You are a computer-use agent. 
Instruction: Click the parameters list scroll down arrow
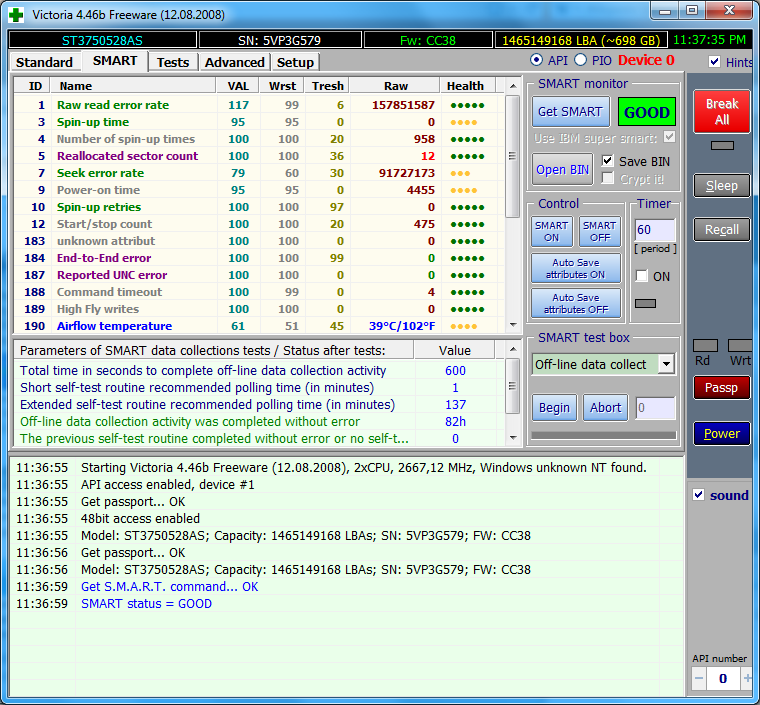[513, 438]
